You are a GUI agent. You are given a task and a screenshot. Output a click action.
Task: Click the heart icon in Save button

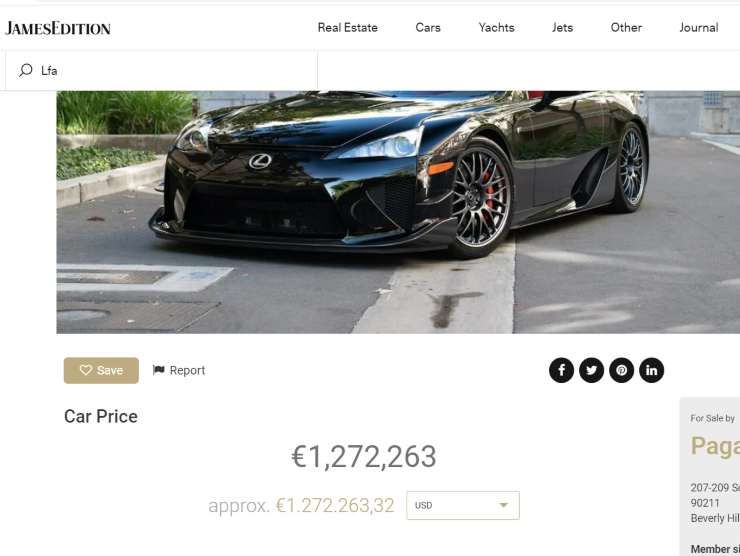pos(86,370)
